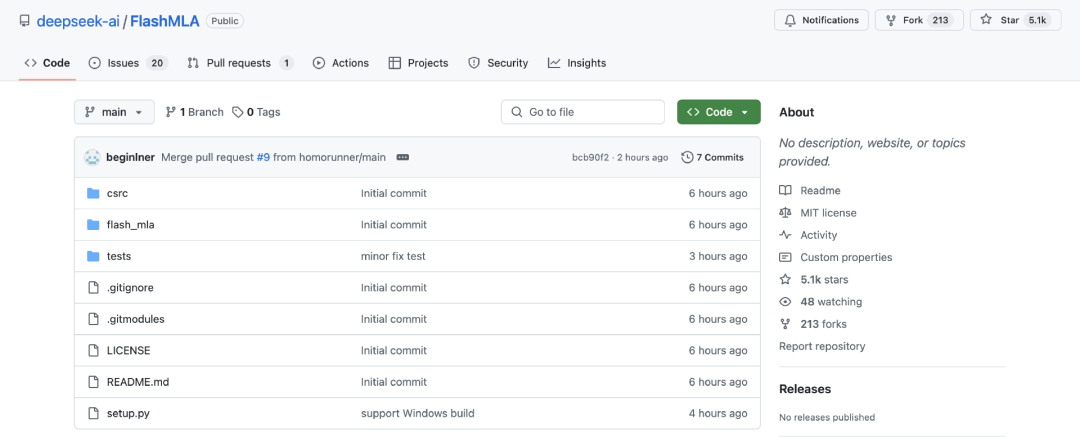Open the .gitmodules file

tap(136, 319)
